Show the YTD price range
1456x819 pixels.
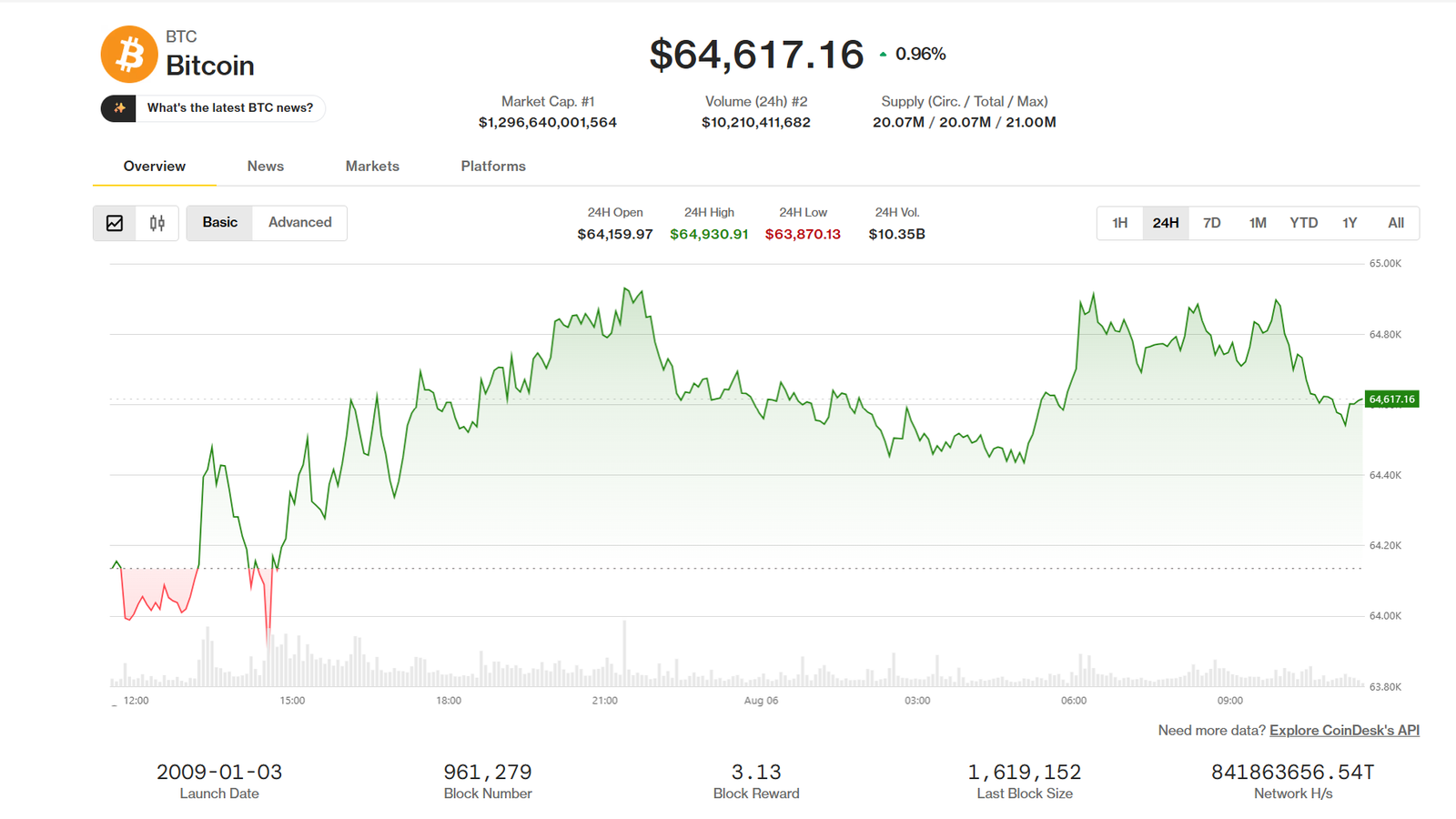[x=1304, y=223]
